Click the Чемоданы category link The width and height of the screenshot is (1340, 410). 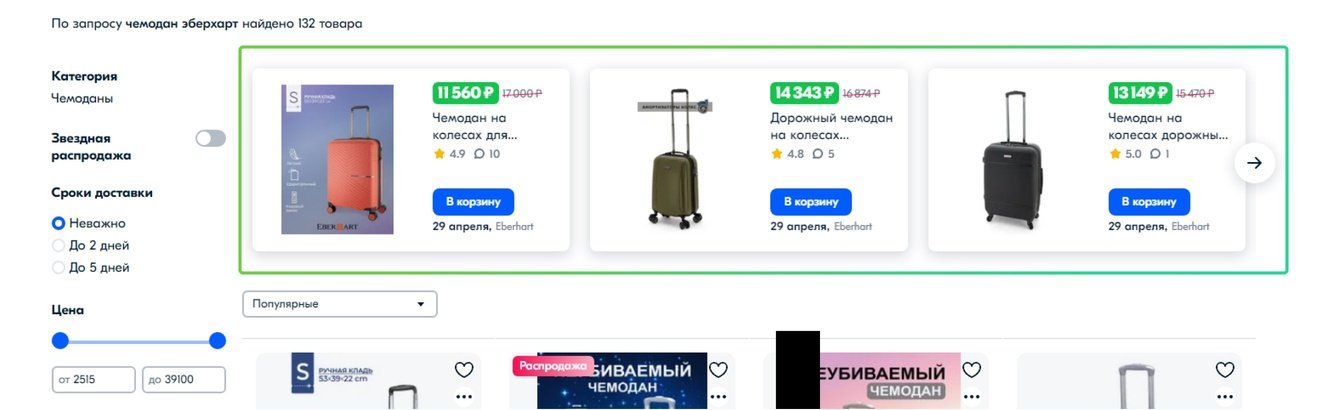82,98
